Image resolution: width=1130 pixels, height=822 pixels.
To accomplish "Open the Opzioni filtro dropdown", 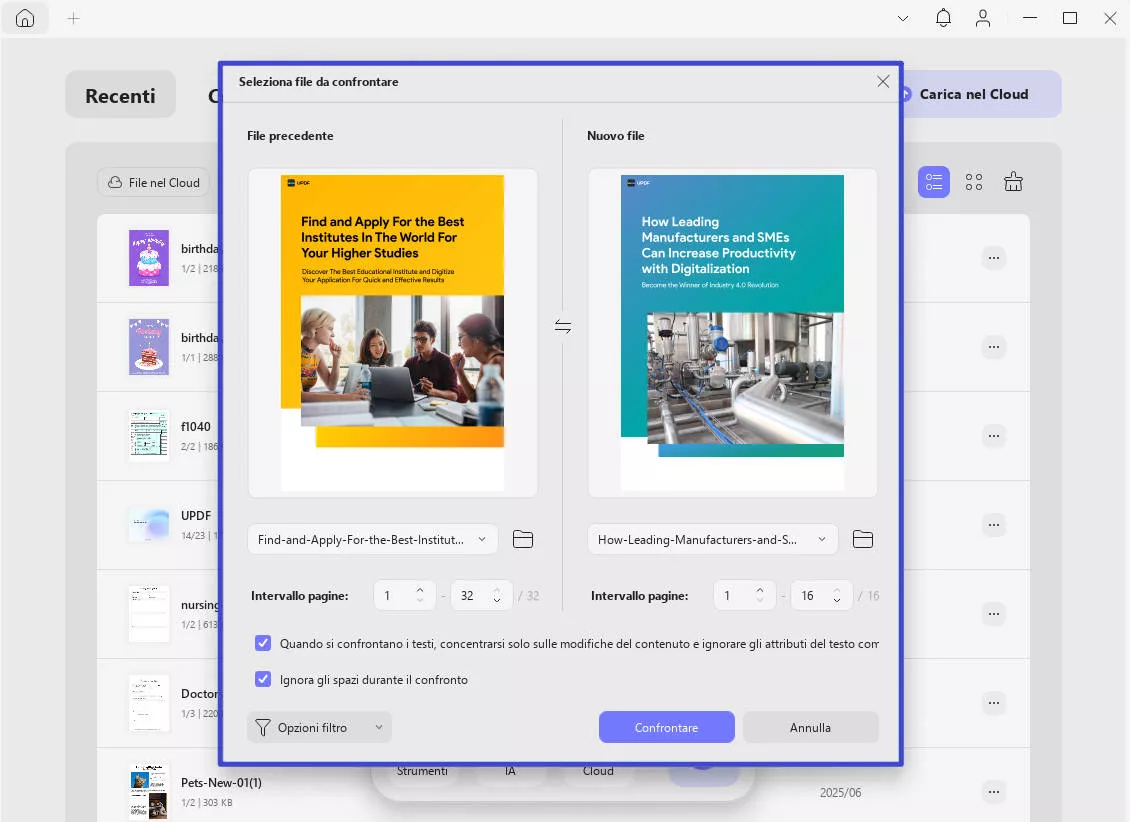I will click(x=319, y=728).
